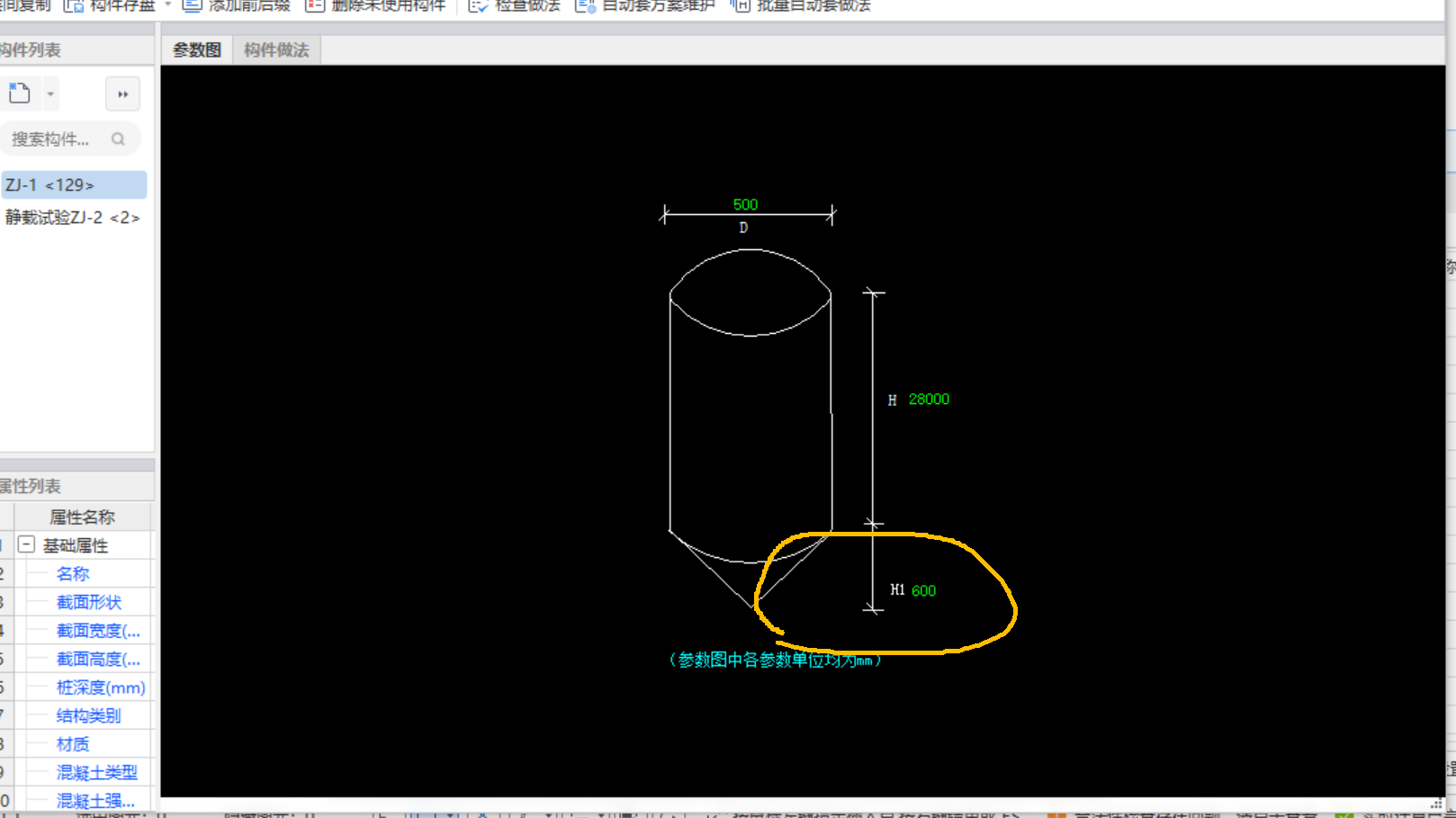Select the 截面宽度 property row

click(x=76, y=631)
